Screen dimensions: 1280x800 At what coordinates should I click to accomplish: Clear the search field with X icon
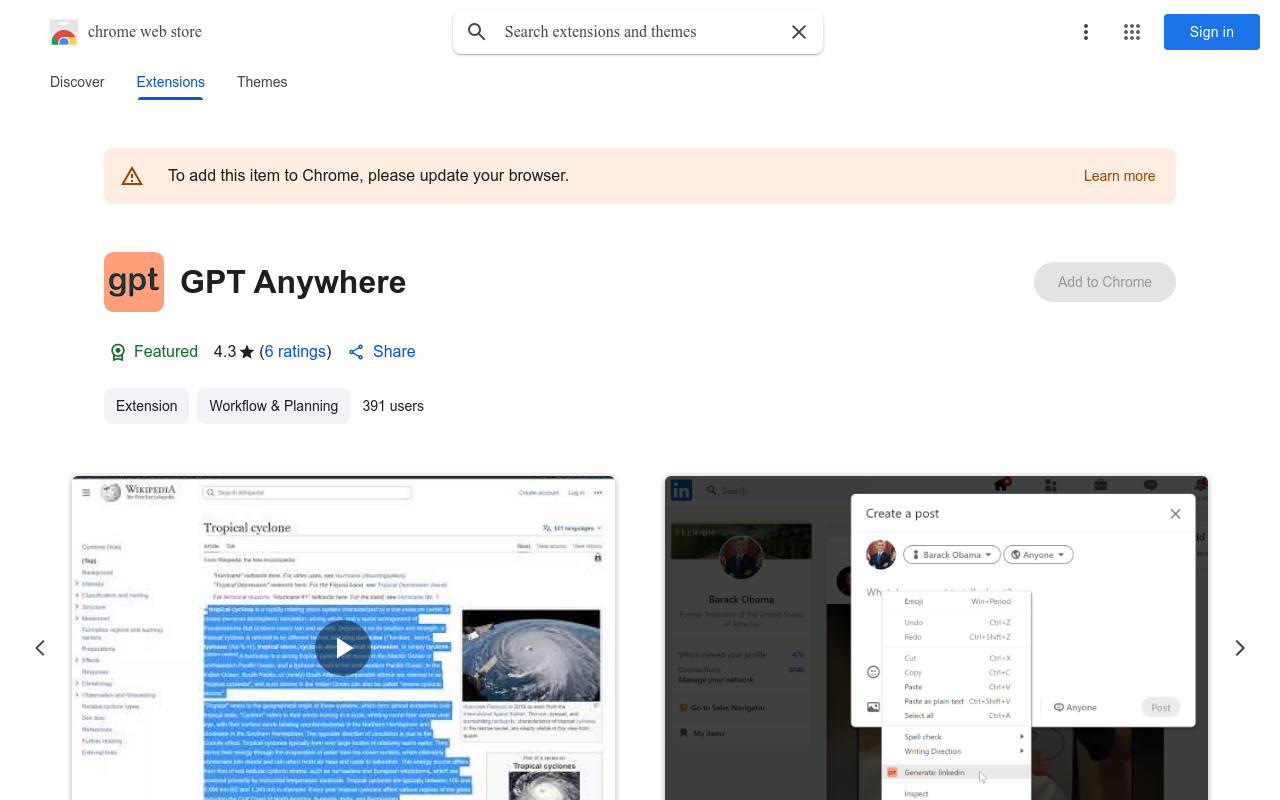tap(799, 32)
